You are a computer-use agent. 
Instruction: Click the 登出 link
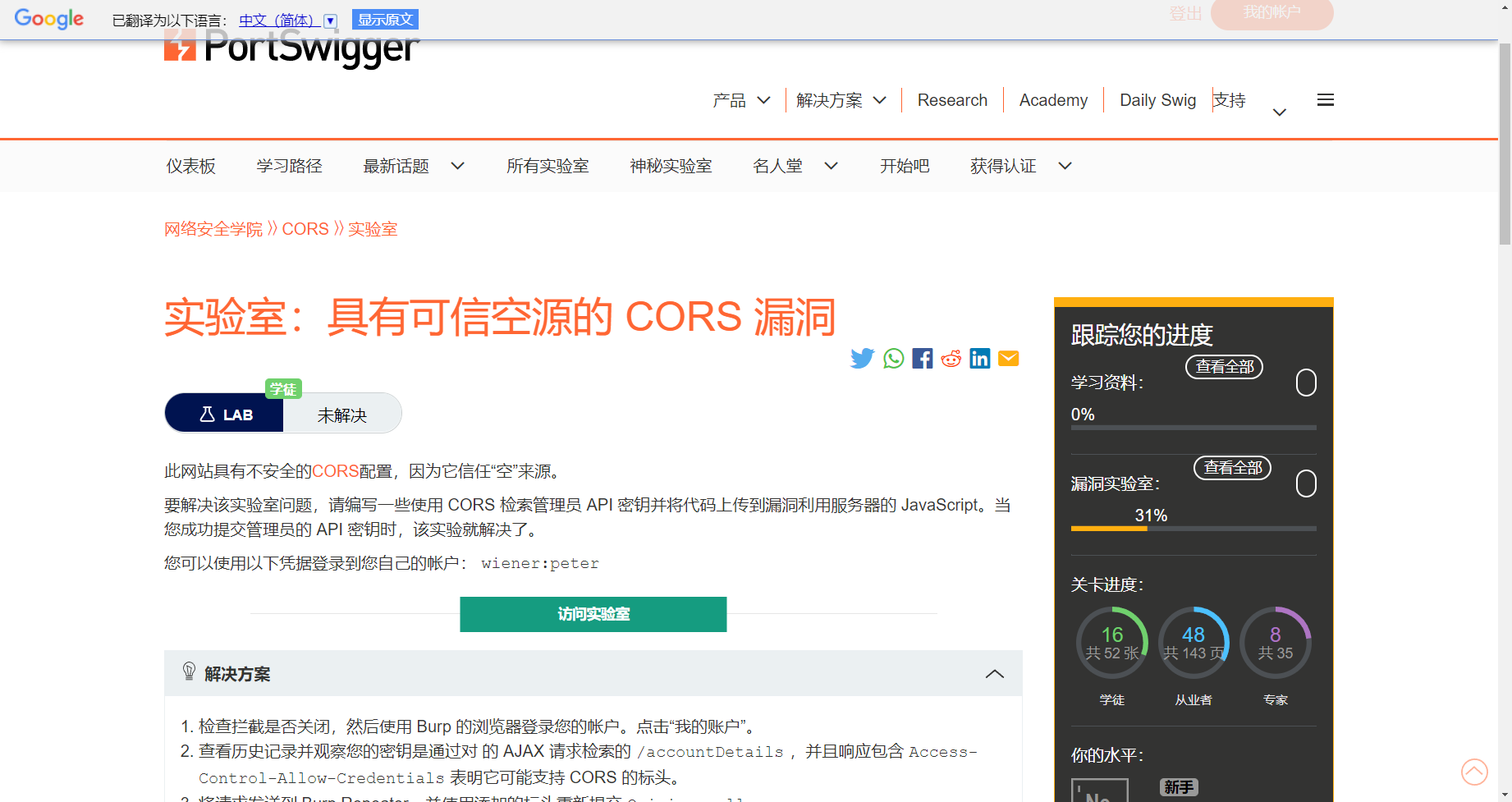coord(1185,13)
